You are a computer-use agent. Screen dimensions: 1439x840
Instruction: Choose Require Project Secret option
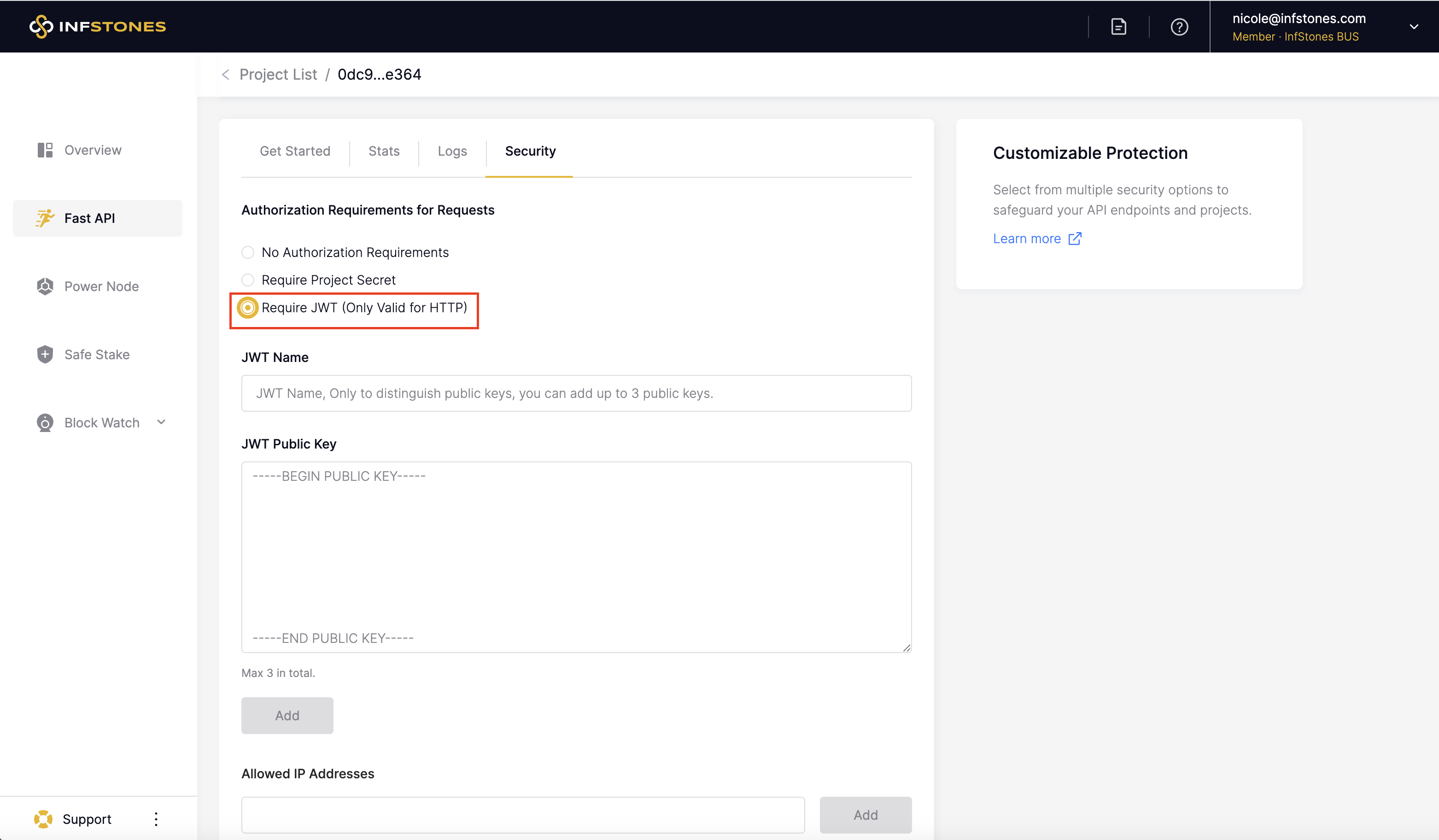(248, 280)
